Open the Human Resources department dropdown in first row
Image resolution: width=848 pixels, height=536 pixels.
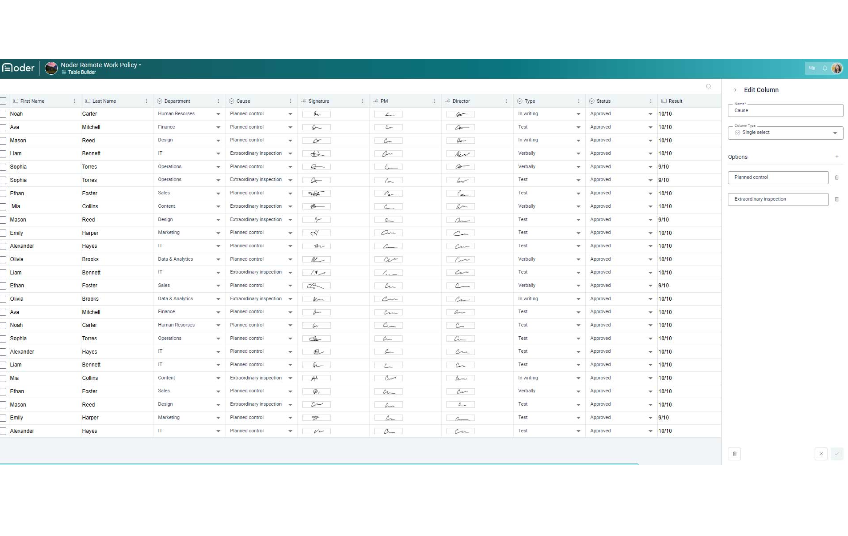218,114
